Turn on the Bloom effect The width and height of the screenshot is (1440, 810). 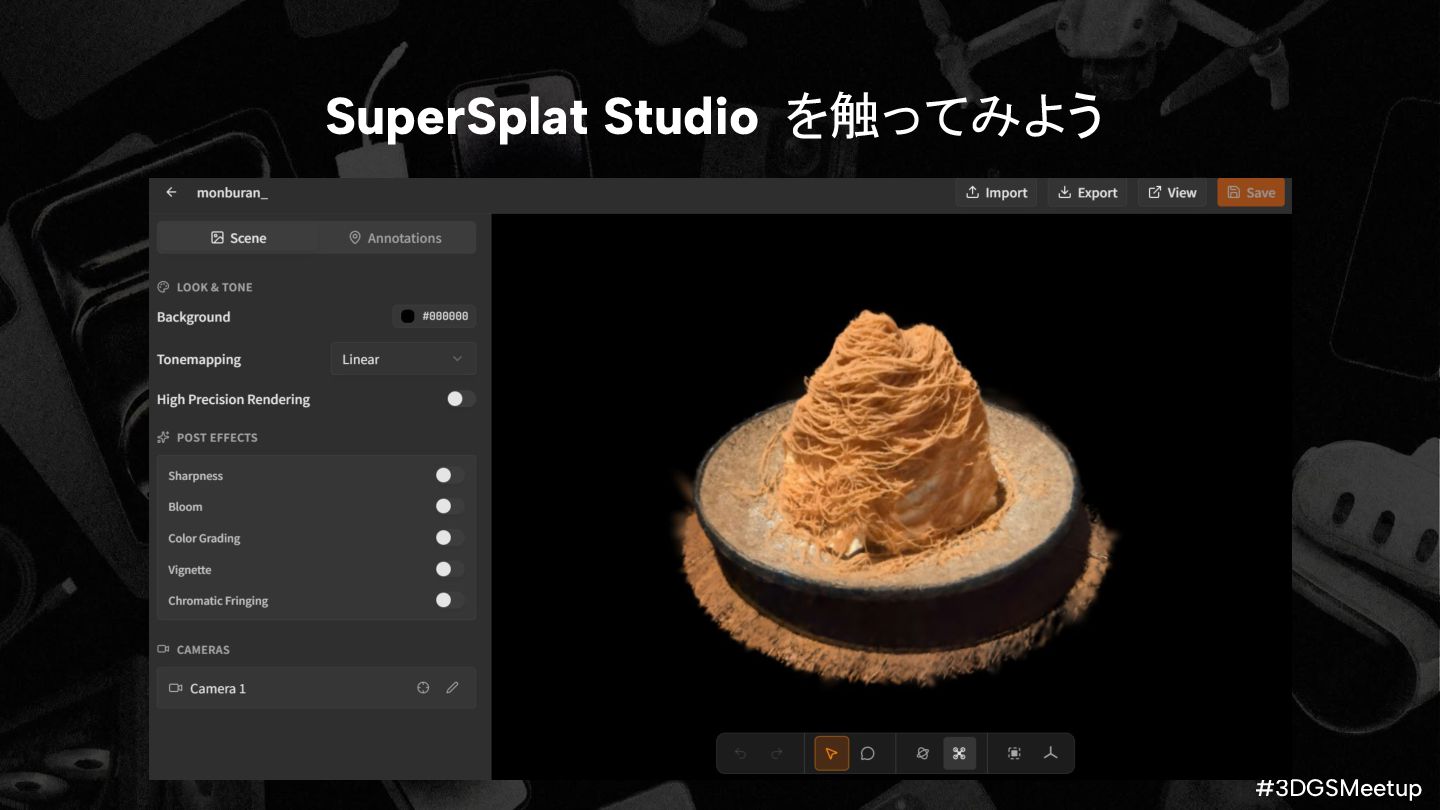[x=449, y=507]
